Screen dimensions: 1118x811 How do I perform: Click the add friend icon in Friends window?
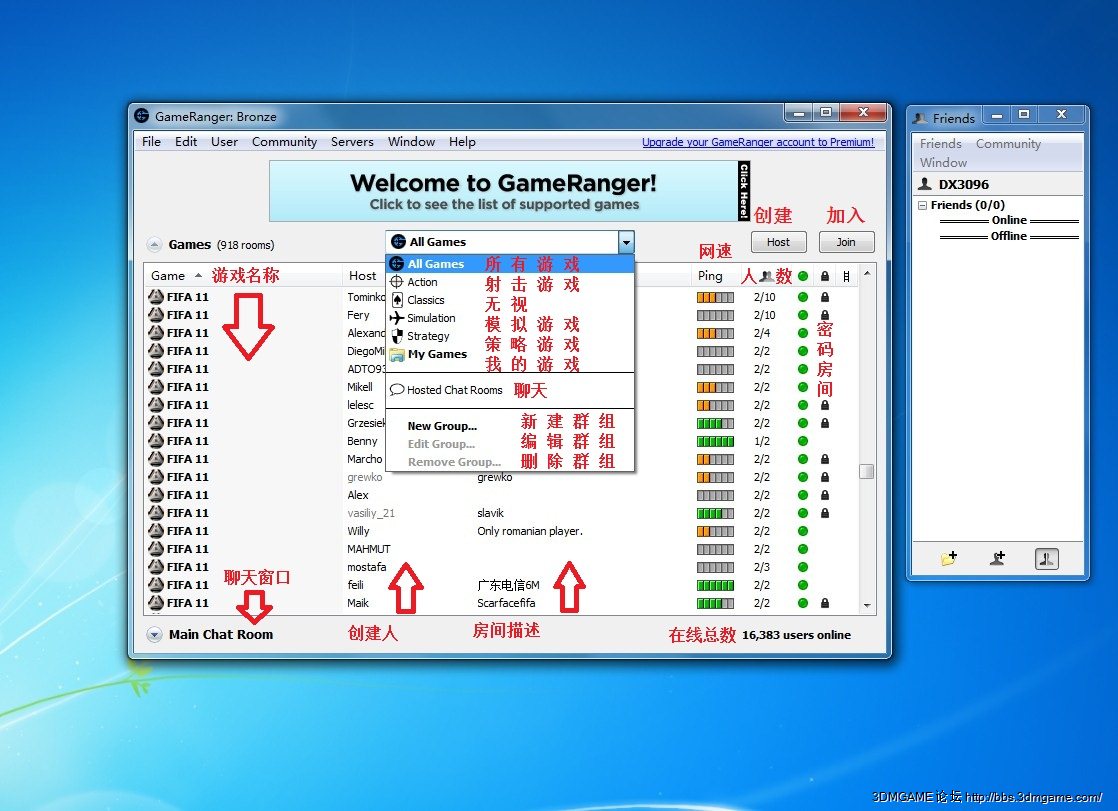(x=997, y=559)
